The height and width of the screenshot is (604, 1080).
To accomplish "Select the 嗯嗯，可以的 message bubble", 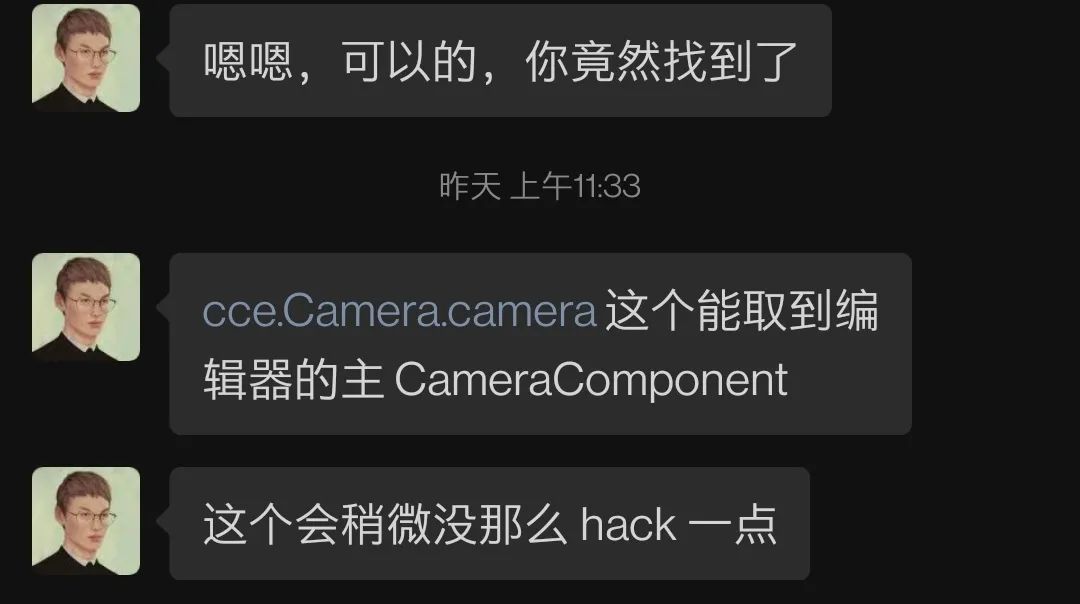I will (x=501, y=61).
